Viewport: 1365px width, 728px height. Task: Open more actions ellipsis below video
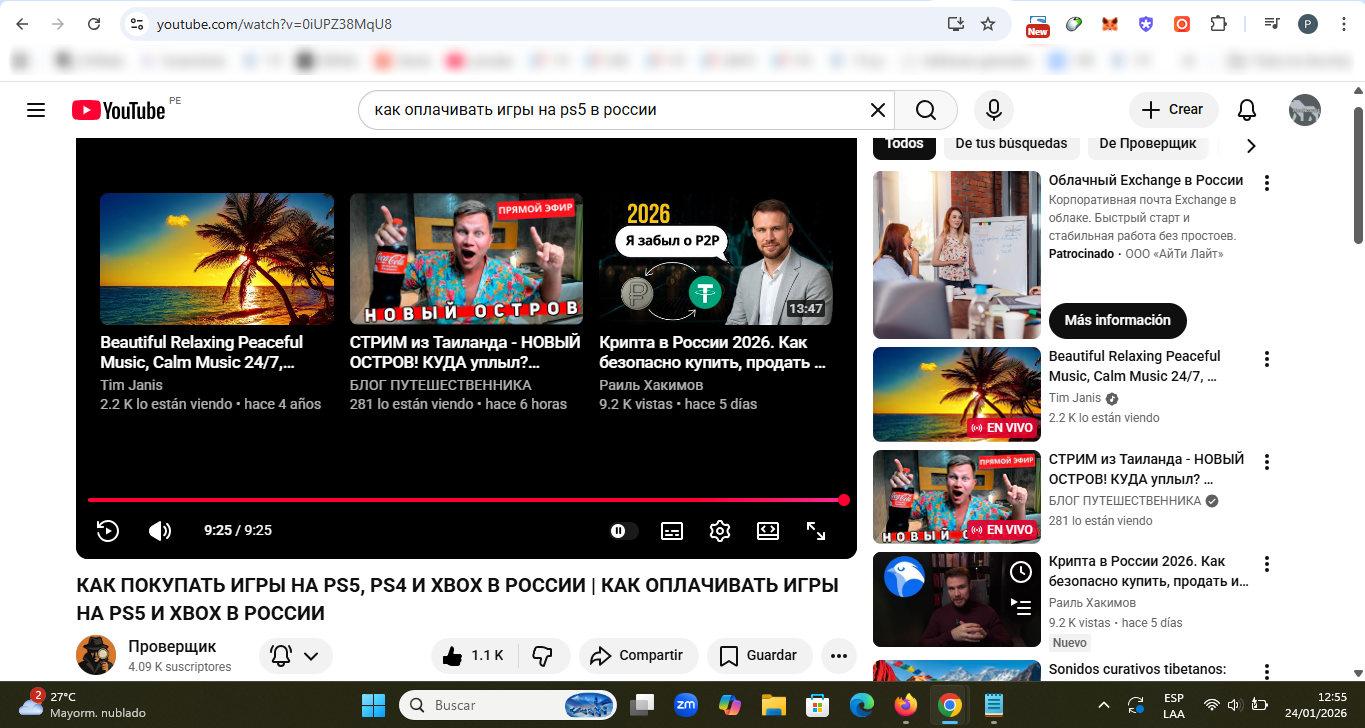(839, 656)
